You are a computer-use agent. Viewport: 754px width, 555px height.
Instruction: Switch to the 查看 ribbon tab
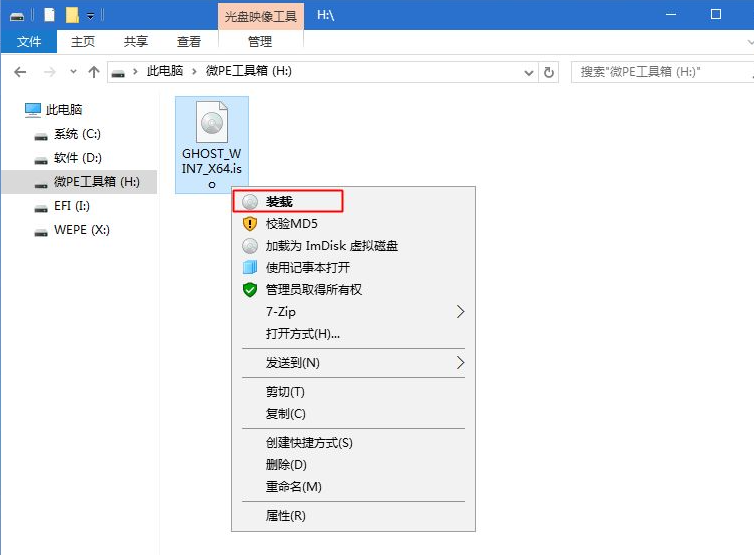click(188, 42)
